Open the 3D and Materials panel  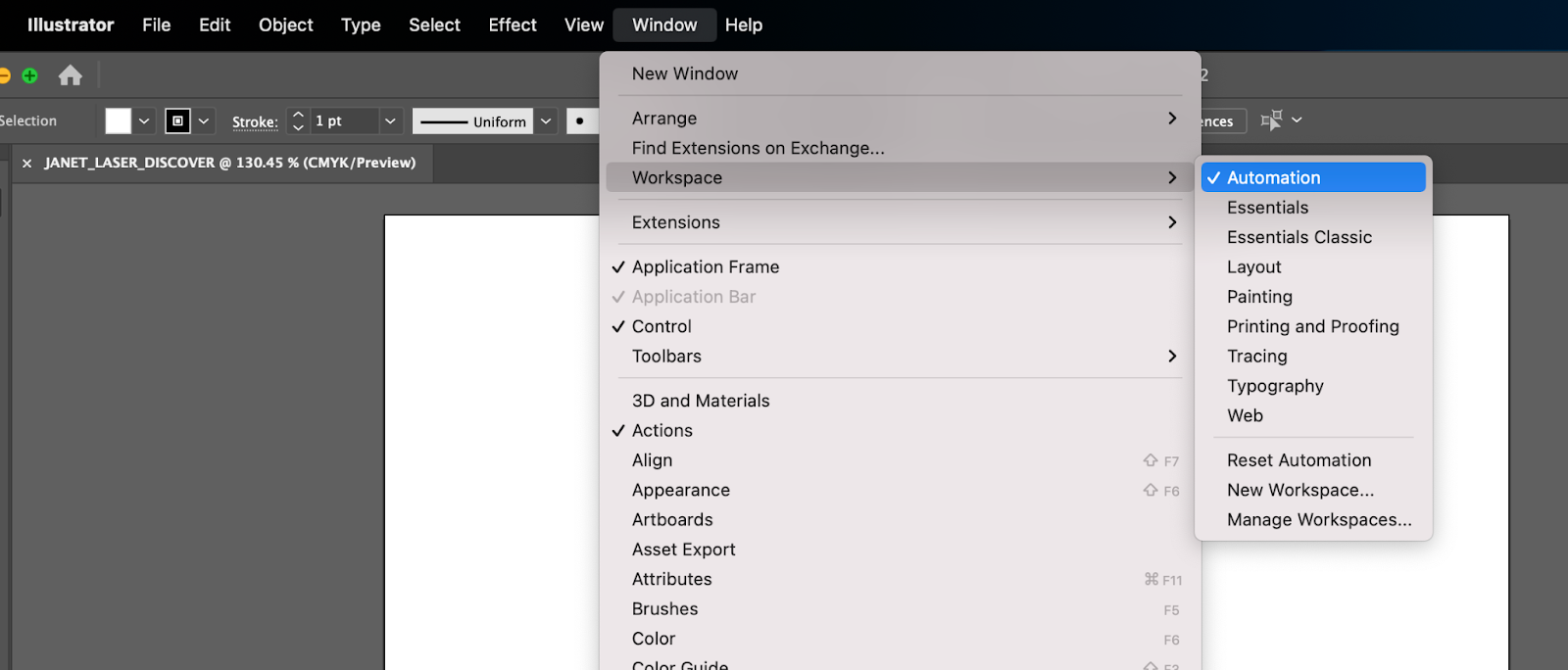point(900,401)
